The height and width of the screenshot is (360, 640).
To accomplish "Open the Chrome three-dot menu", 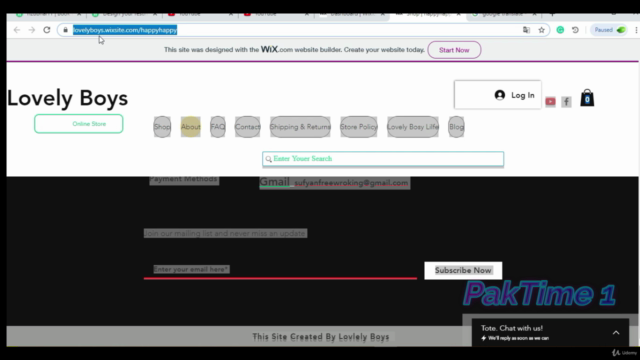I will pos(636,30).
